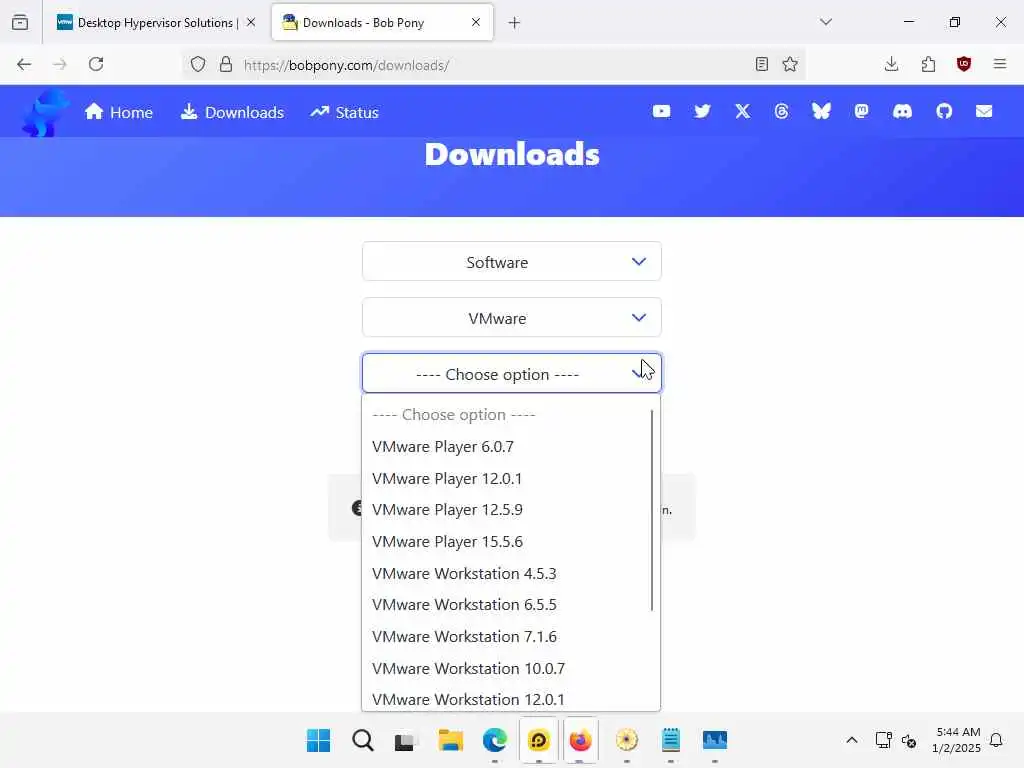Open Windows taskbar search

coord(362,741)
